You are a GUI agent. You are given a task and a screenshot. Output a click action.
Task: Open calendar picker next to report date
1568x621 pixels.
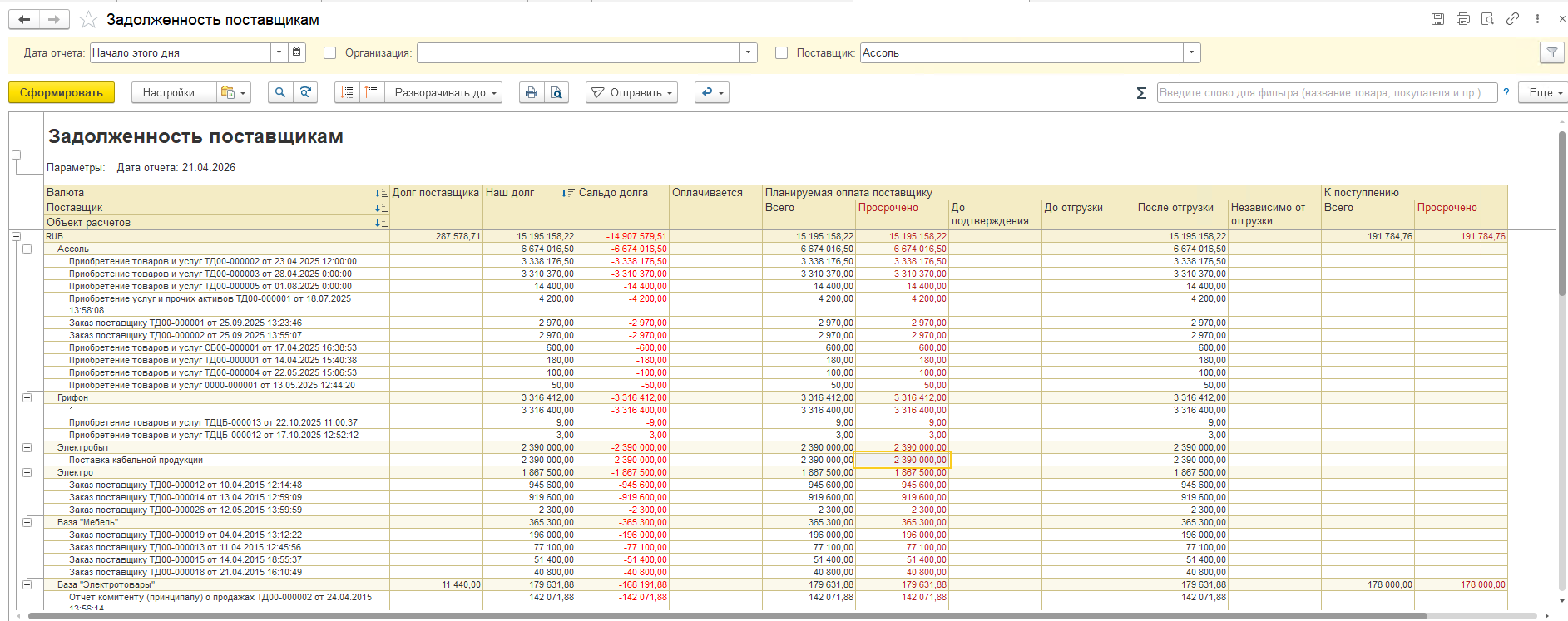297,52
